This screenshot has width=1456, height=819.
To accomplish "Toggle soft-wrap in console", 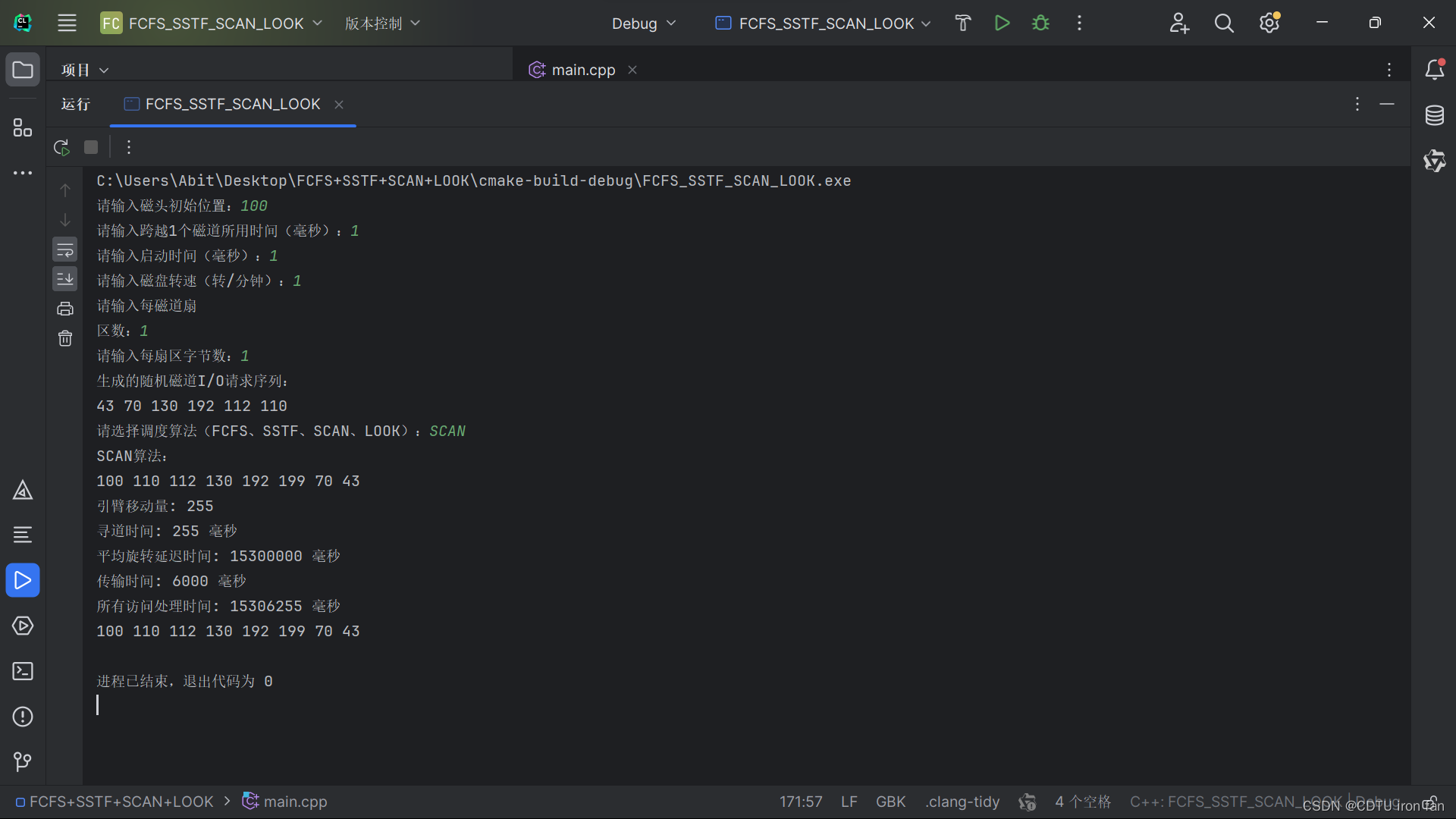I will click(65, 249).
